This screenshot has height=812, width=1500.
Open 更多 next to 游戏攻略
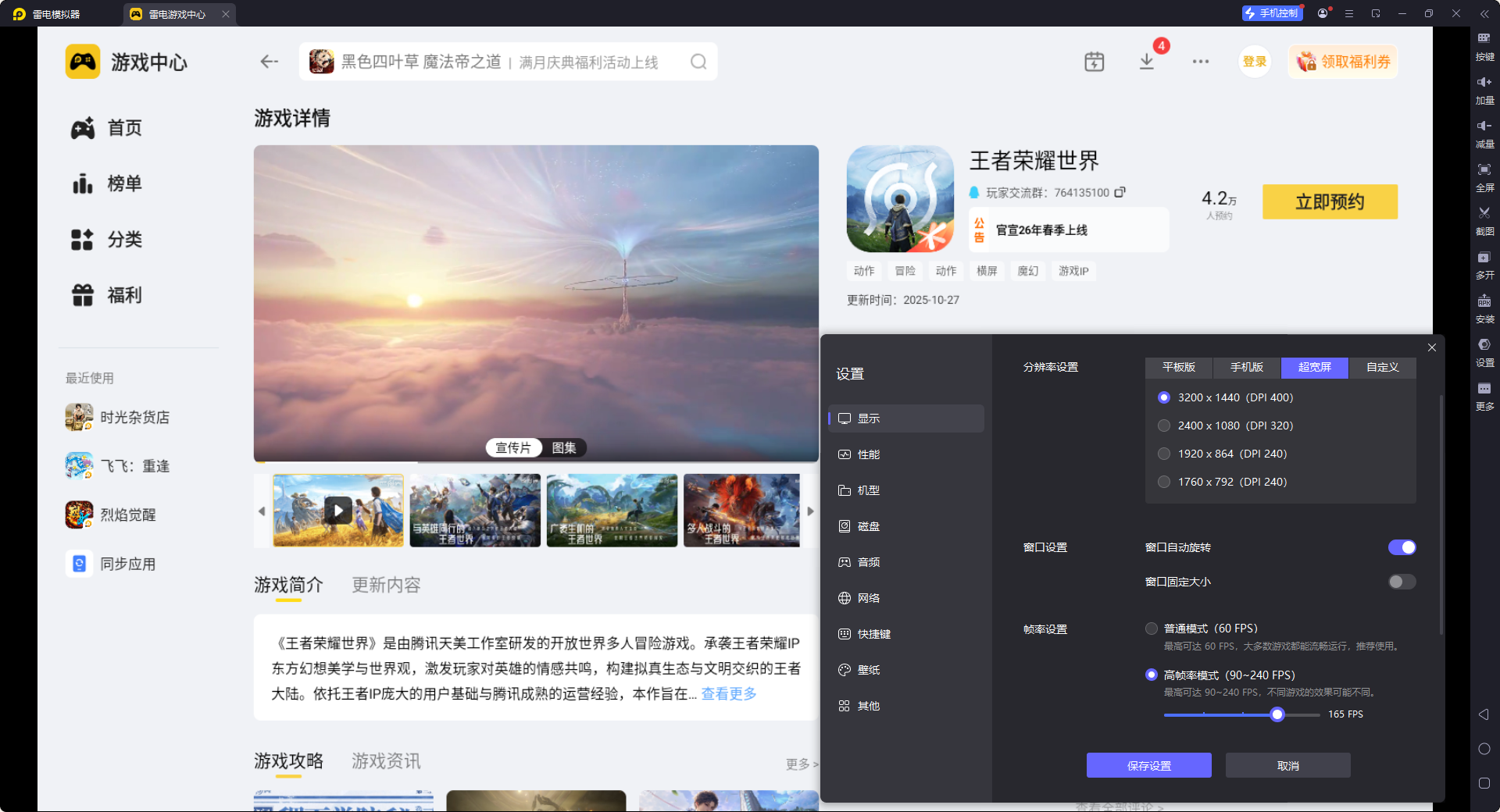(799, 764)
